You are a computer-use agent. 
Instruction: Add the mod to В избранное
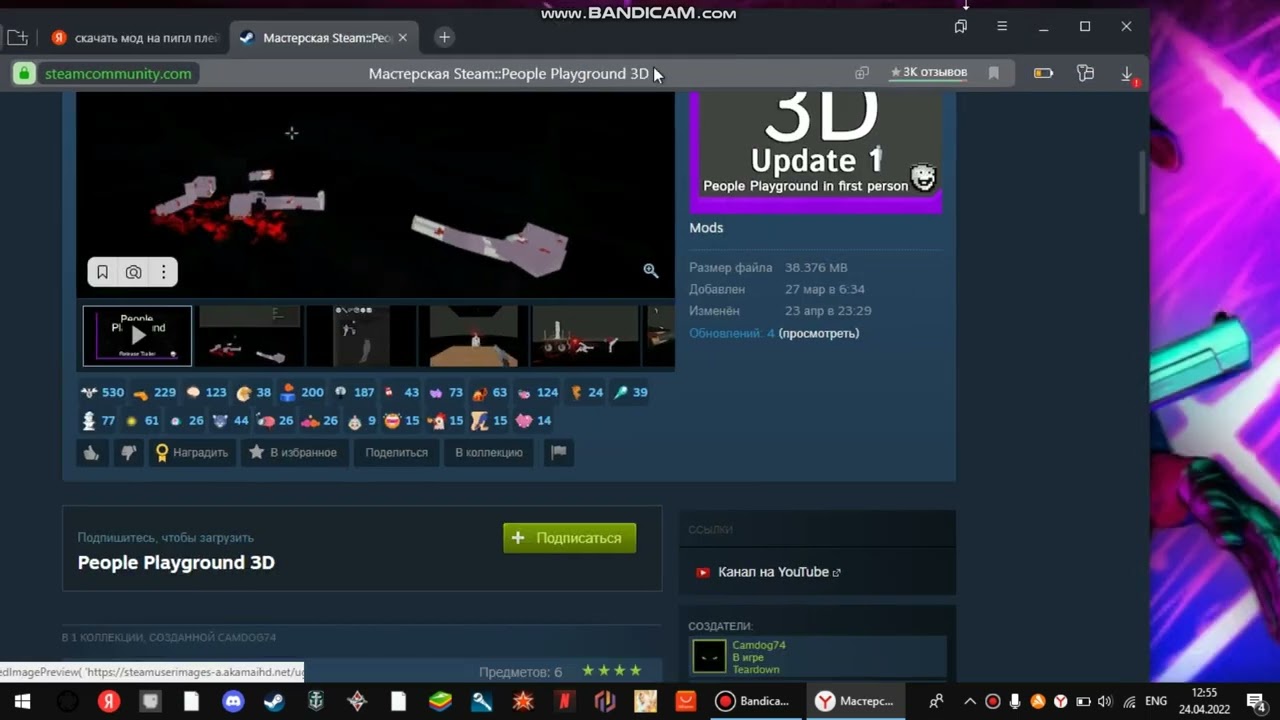[292, 453]
